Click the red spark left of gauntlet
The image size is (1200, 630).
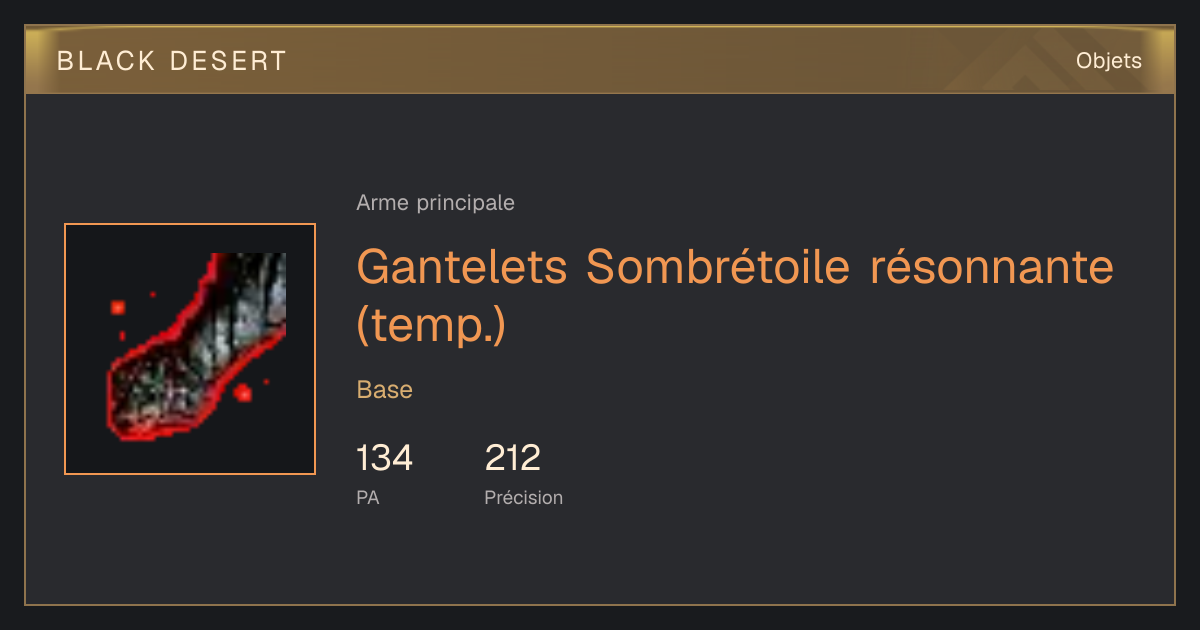pos(118,307)
